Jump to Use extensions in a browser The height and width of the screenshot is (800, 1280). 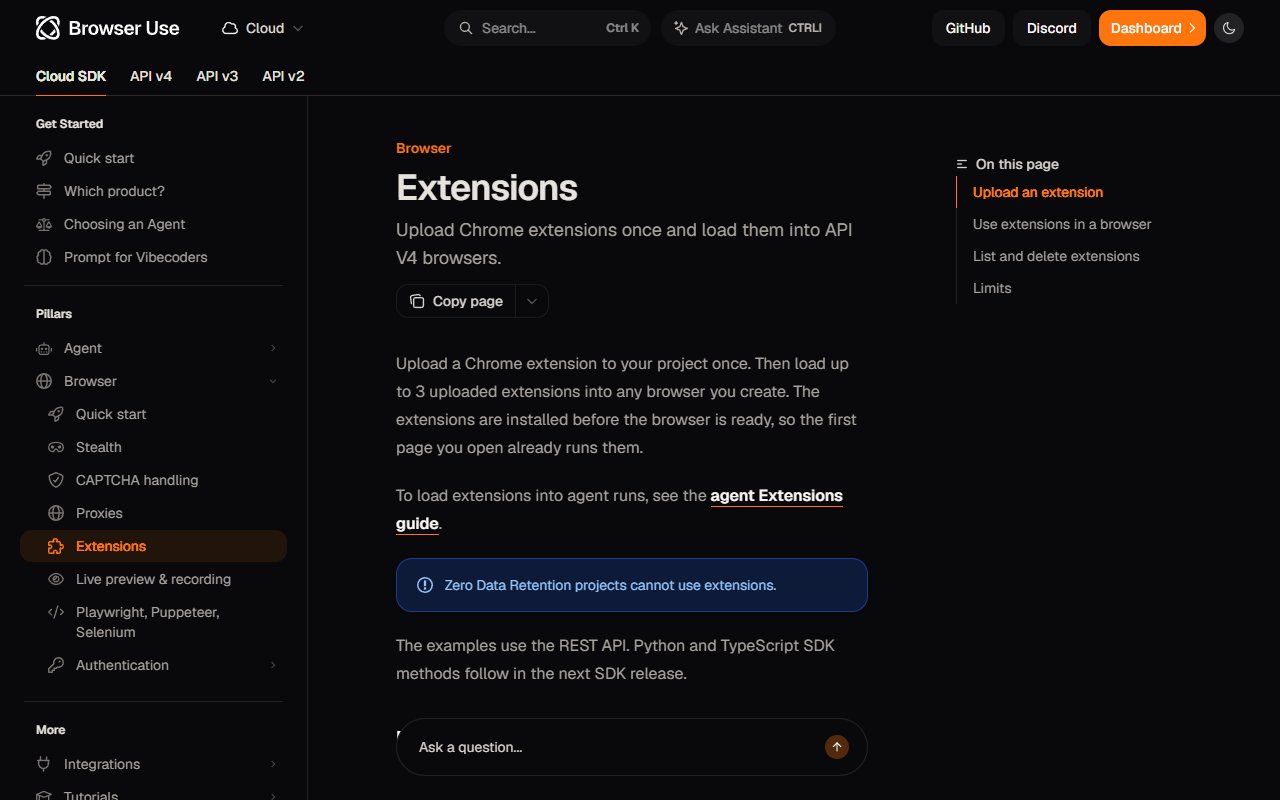[1062, 224]
